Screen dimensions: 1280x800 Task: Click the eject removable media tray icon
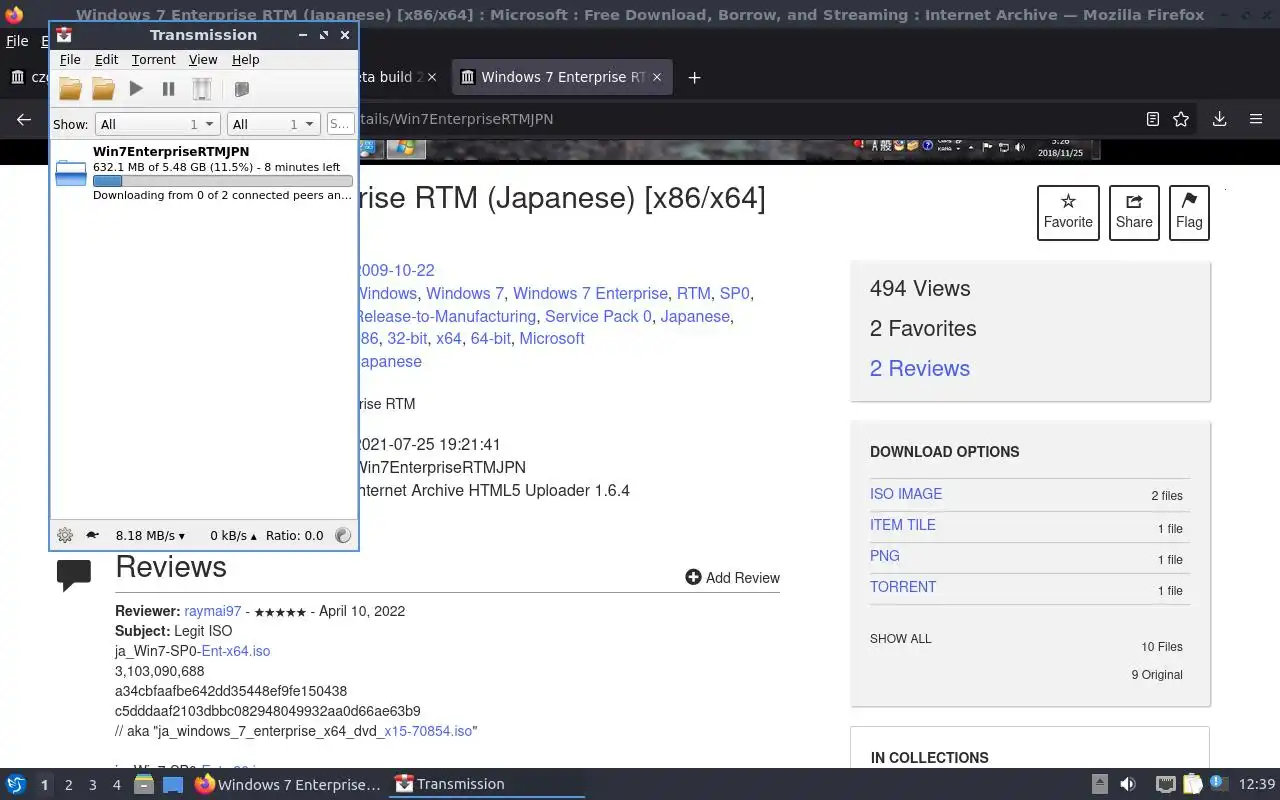(x=1099, y=784)
